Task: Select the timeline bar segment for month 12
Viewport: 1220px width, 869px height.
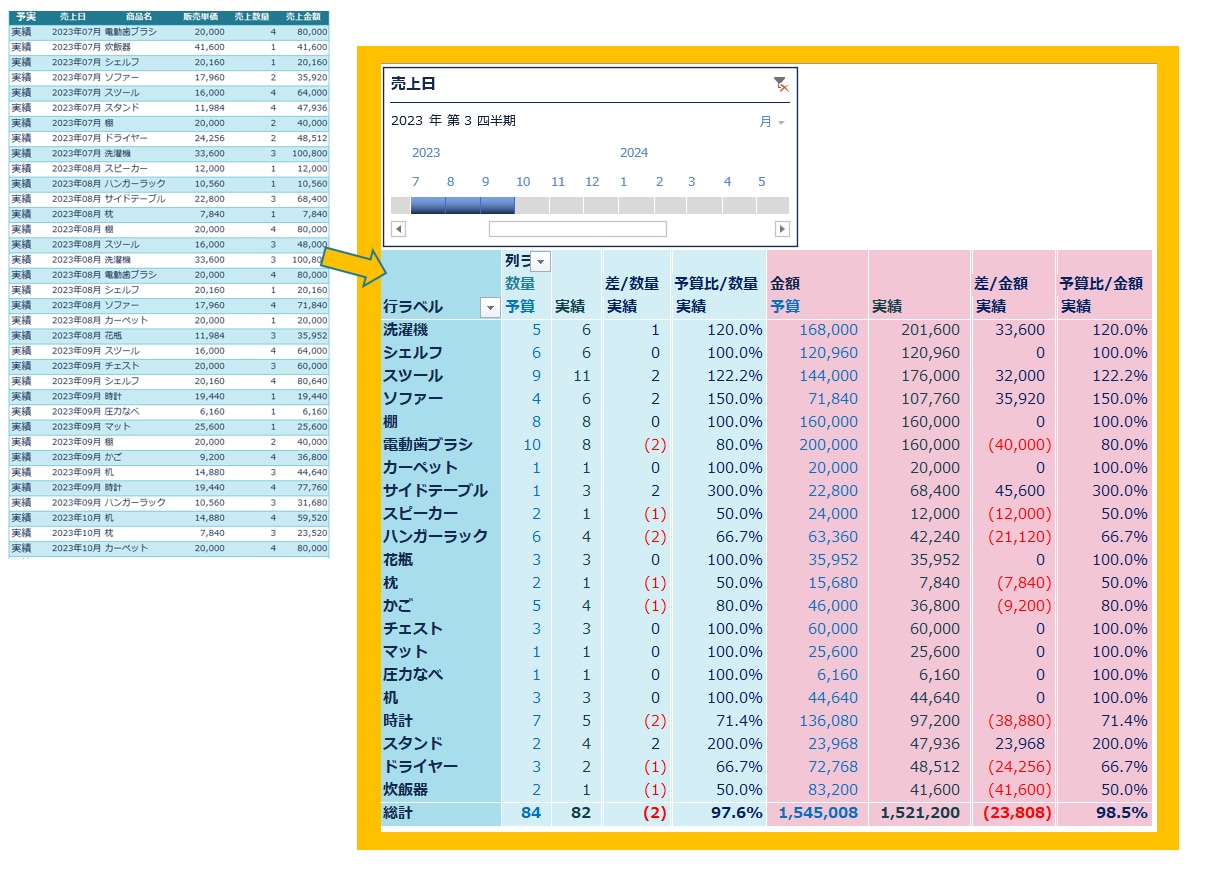Action: coord(601,205)
